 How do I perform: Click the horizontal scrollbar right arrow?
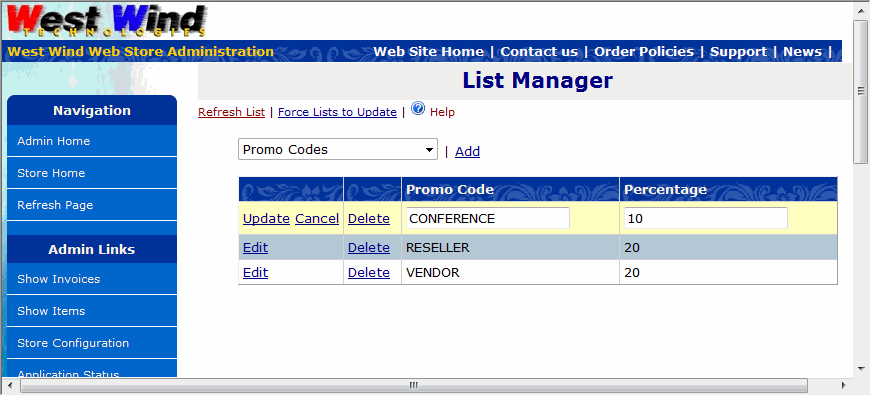coord(843,385)
